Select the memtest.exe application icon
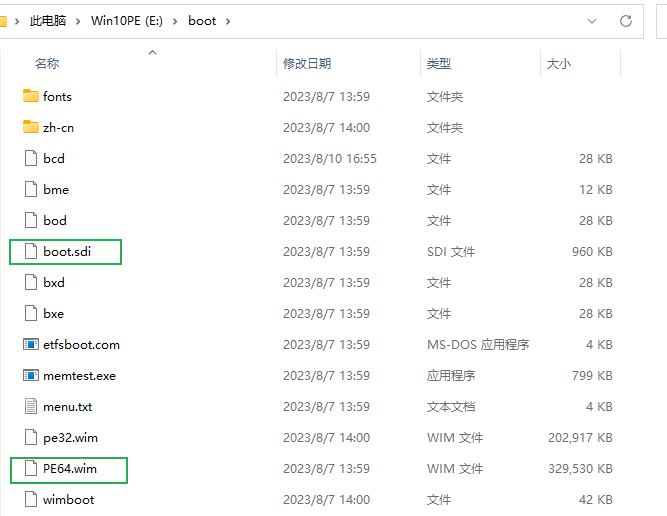 click(x=31, y=376)
